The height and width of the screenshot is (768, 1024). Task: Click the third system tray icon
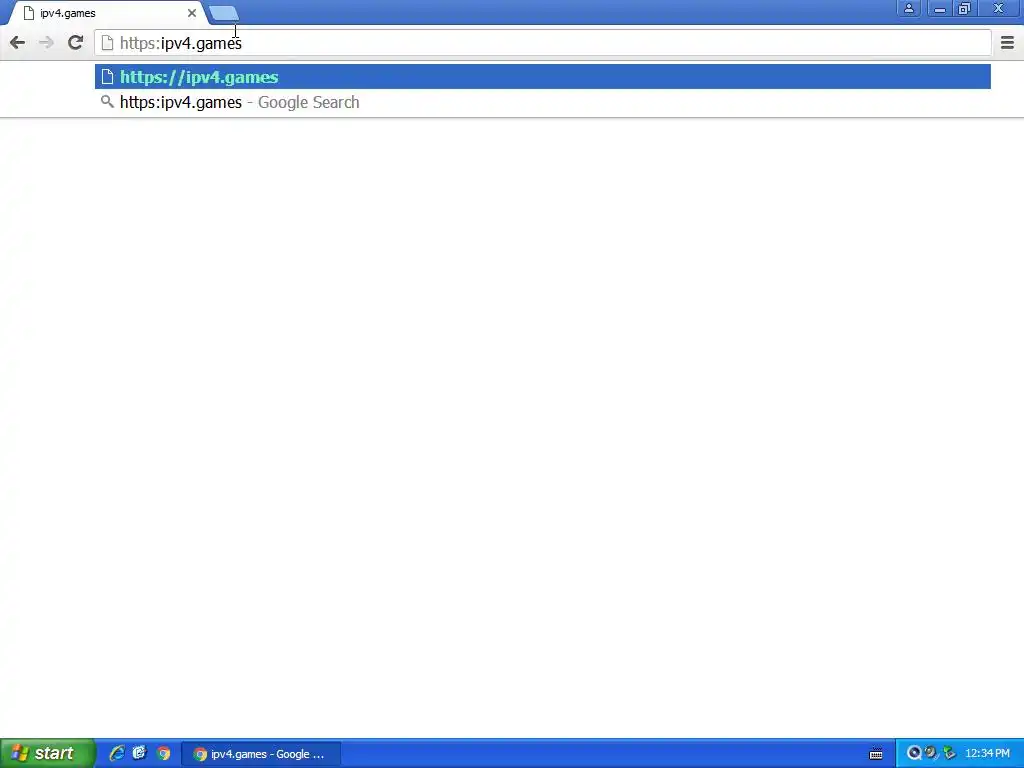[x=949, y=754]
